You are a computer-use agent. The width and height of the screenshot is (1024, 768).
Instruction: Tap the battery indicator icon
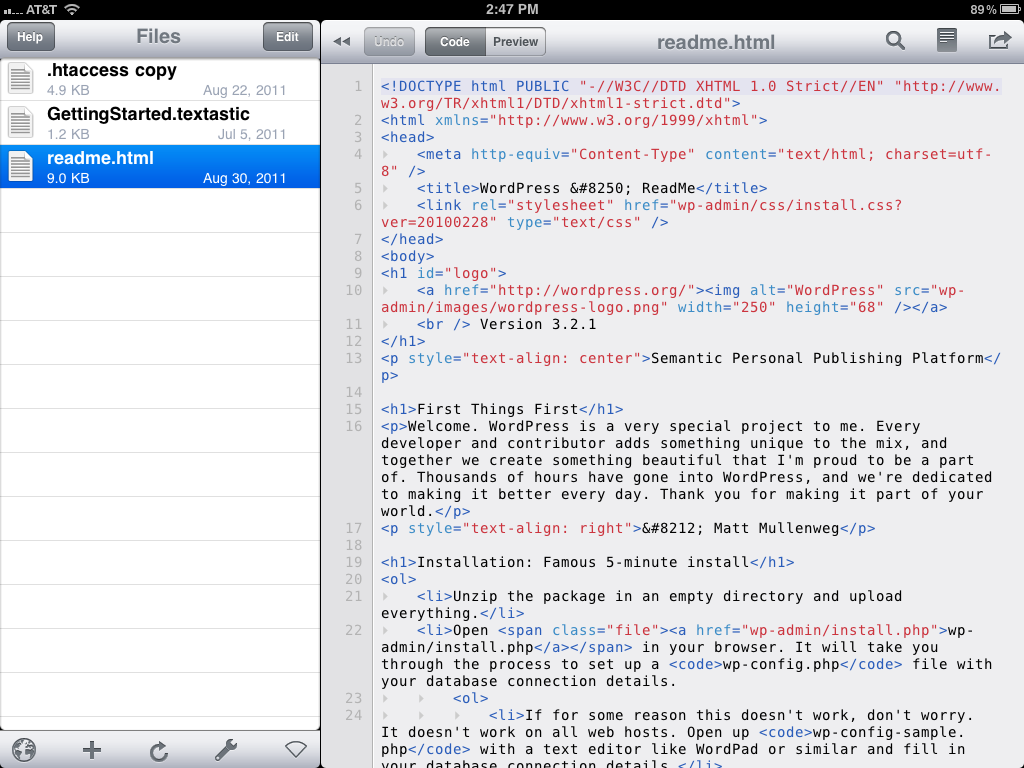(x=1010, y=9)
